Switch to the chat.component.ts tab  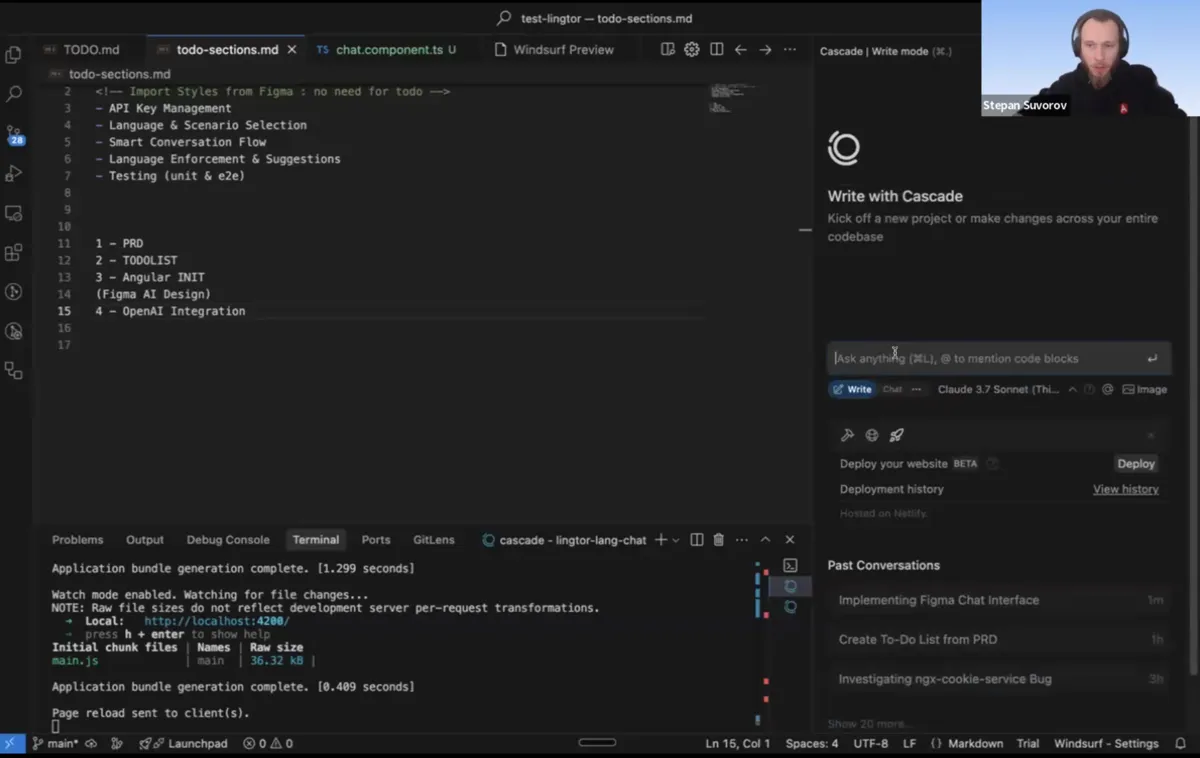coord(388,49)
